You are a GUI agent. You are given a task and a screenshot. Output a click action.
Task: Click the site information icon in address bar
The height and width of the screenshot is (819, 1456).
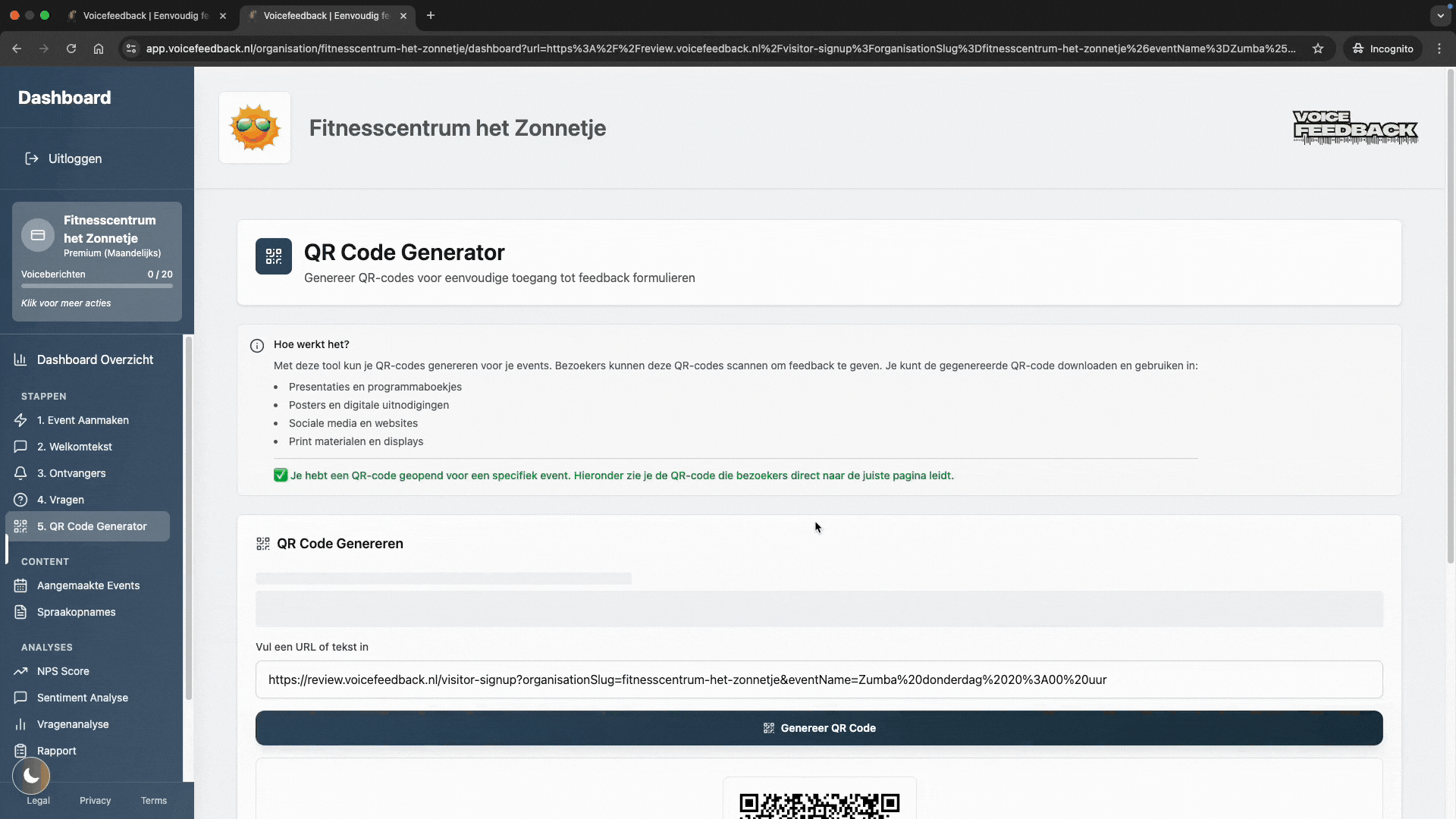coord(131,49)
